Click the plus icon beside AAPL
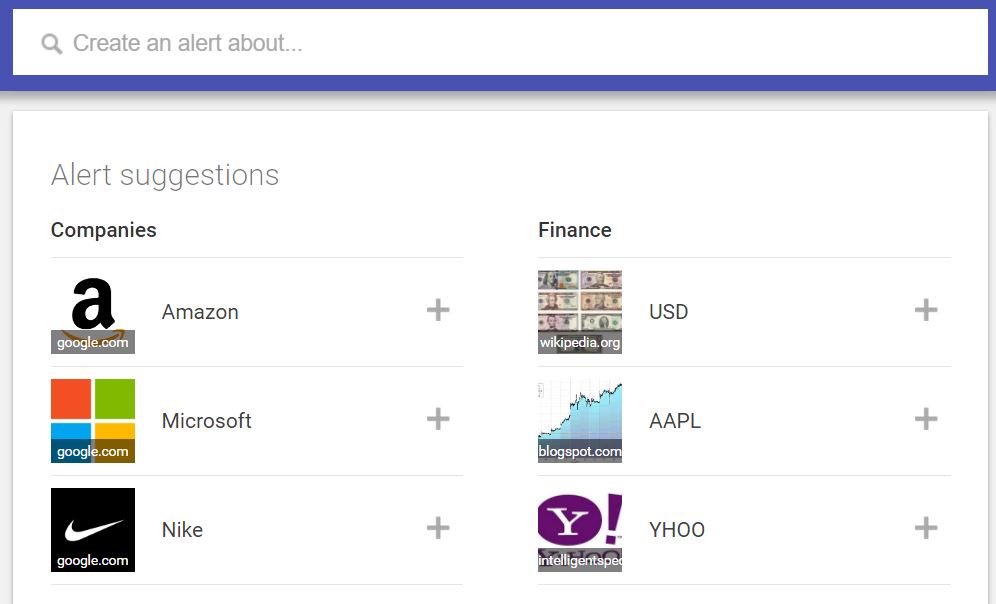 (x=925, y=419)
